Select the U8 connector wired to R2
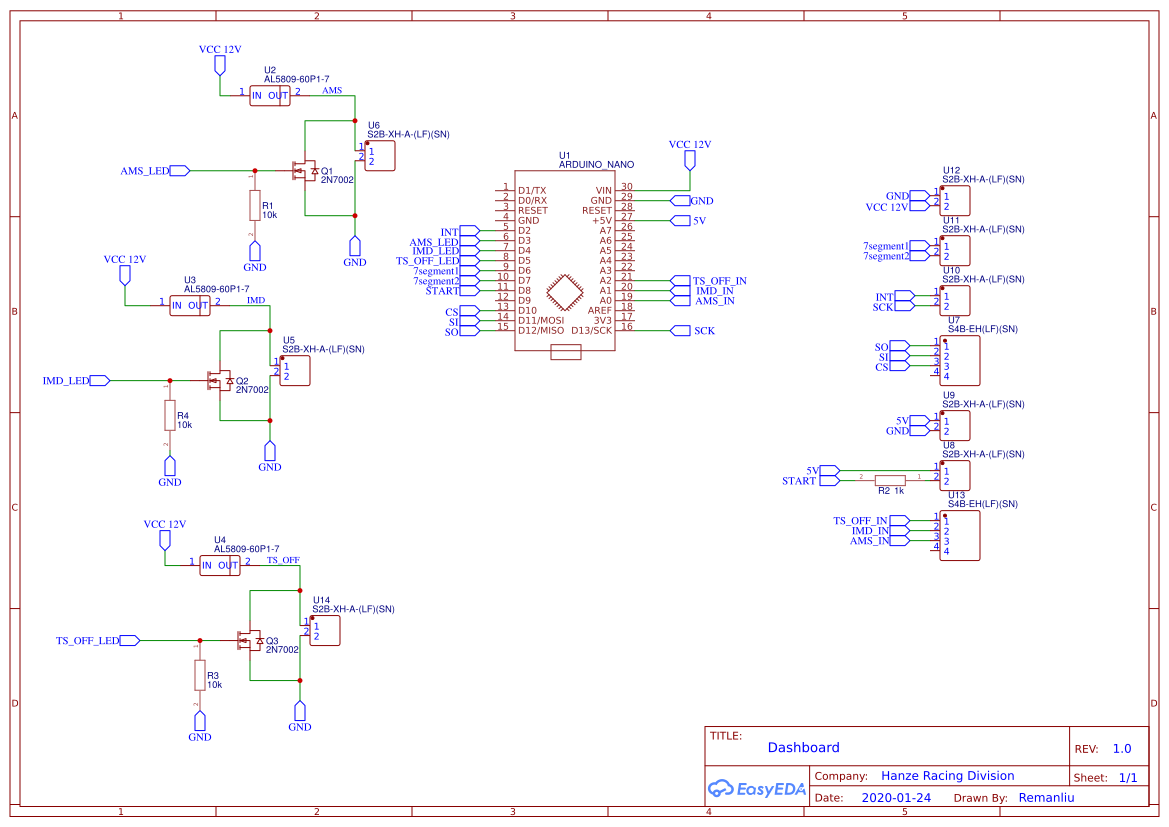The height and width of the screenshot is (827, 1169). pos(955,475)
